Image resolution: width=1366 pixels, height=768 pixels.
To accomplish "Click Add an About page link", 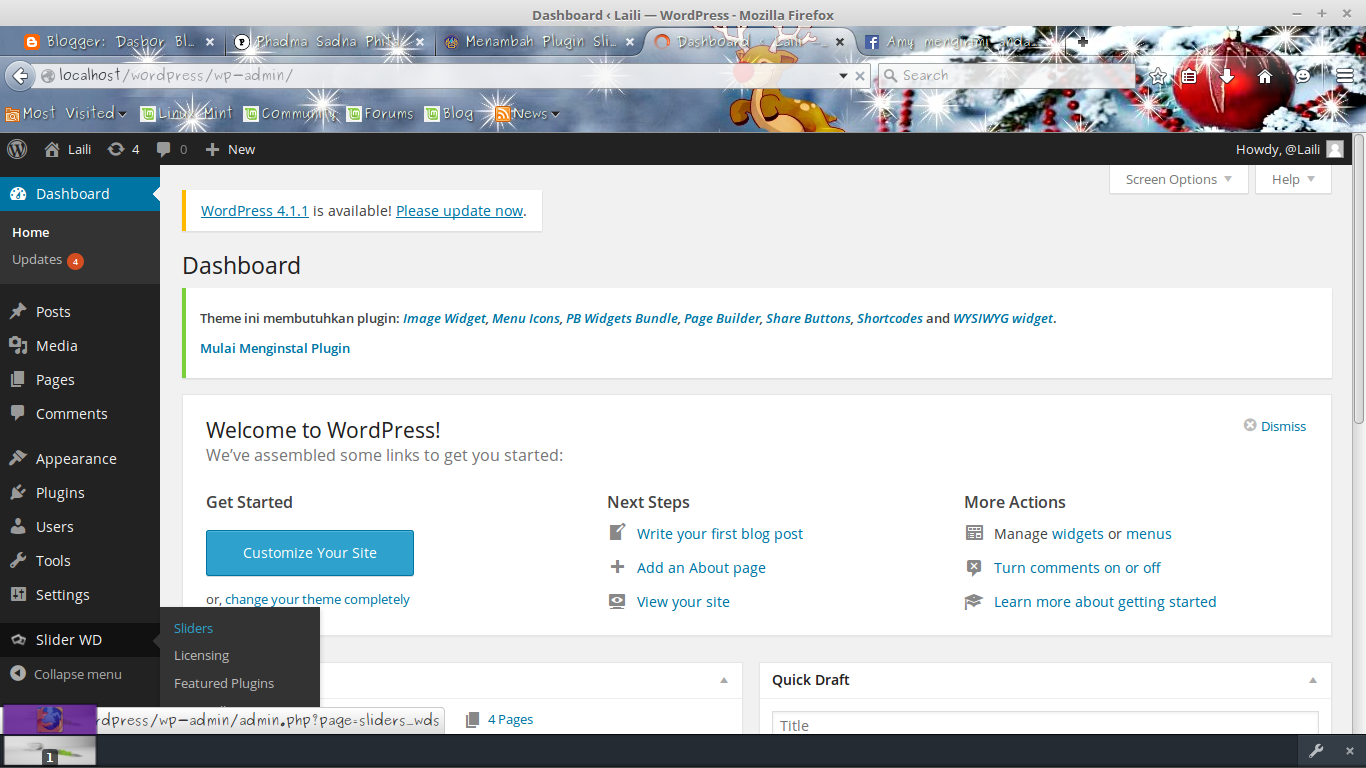I will coord(701,568).
